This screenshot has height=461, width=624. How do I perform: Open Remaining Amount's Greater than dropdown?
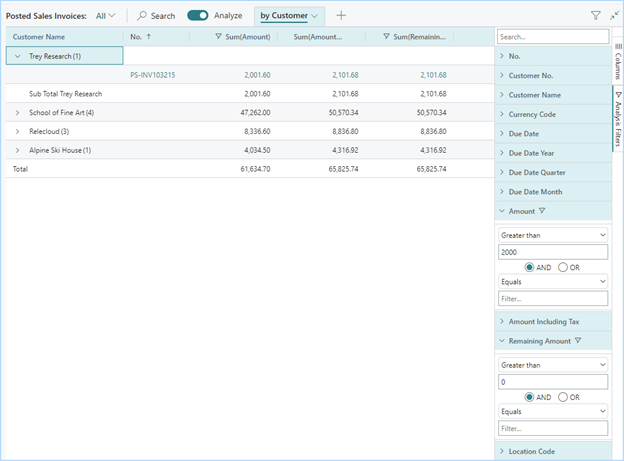tap(553, 365)
